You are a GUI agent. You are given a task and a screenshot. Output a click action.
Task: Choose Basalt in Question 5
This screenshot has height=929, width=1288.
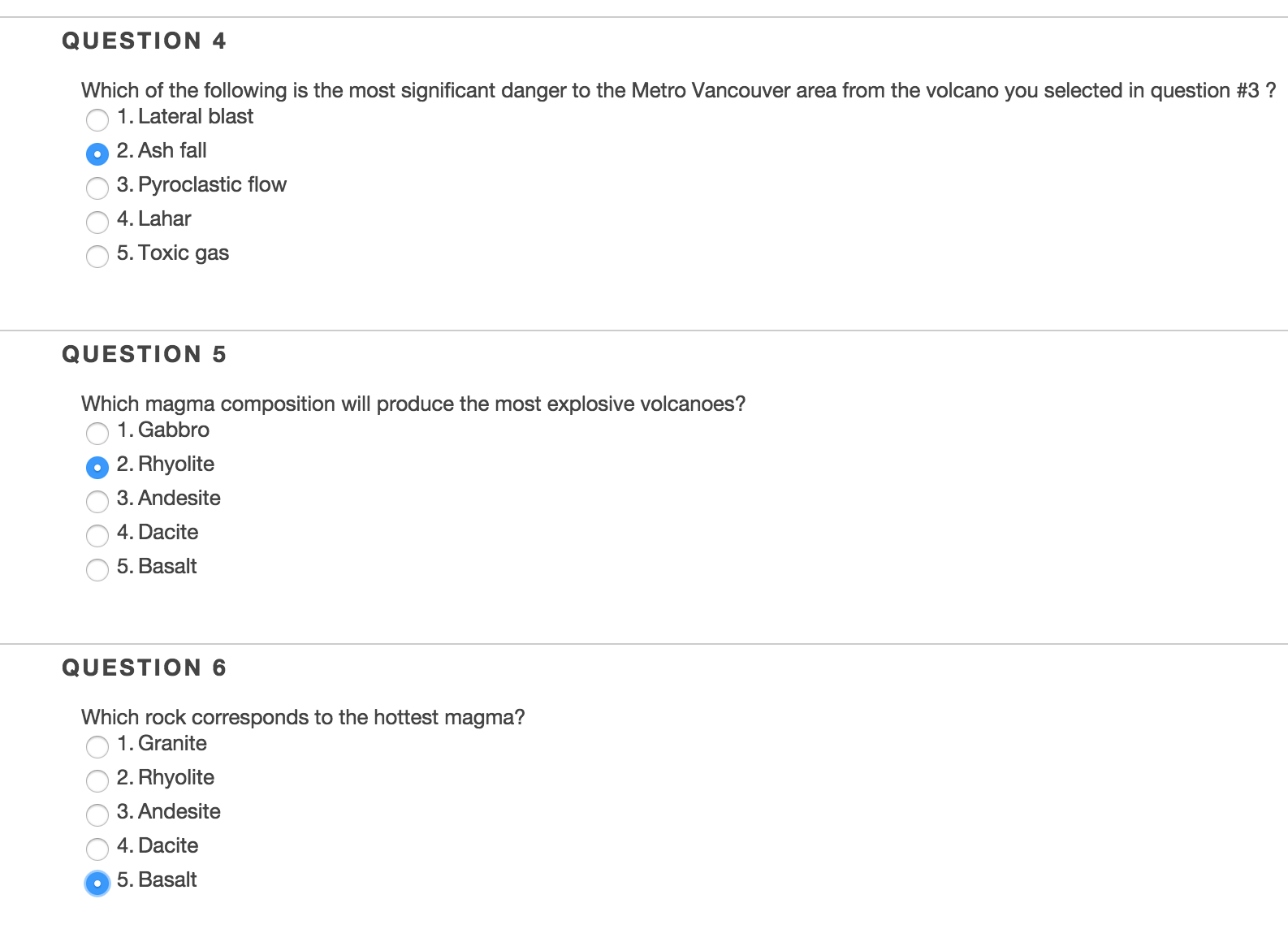click(97, 570)
